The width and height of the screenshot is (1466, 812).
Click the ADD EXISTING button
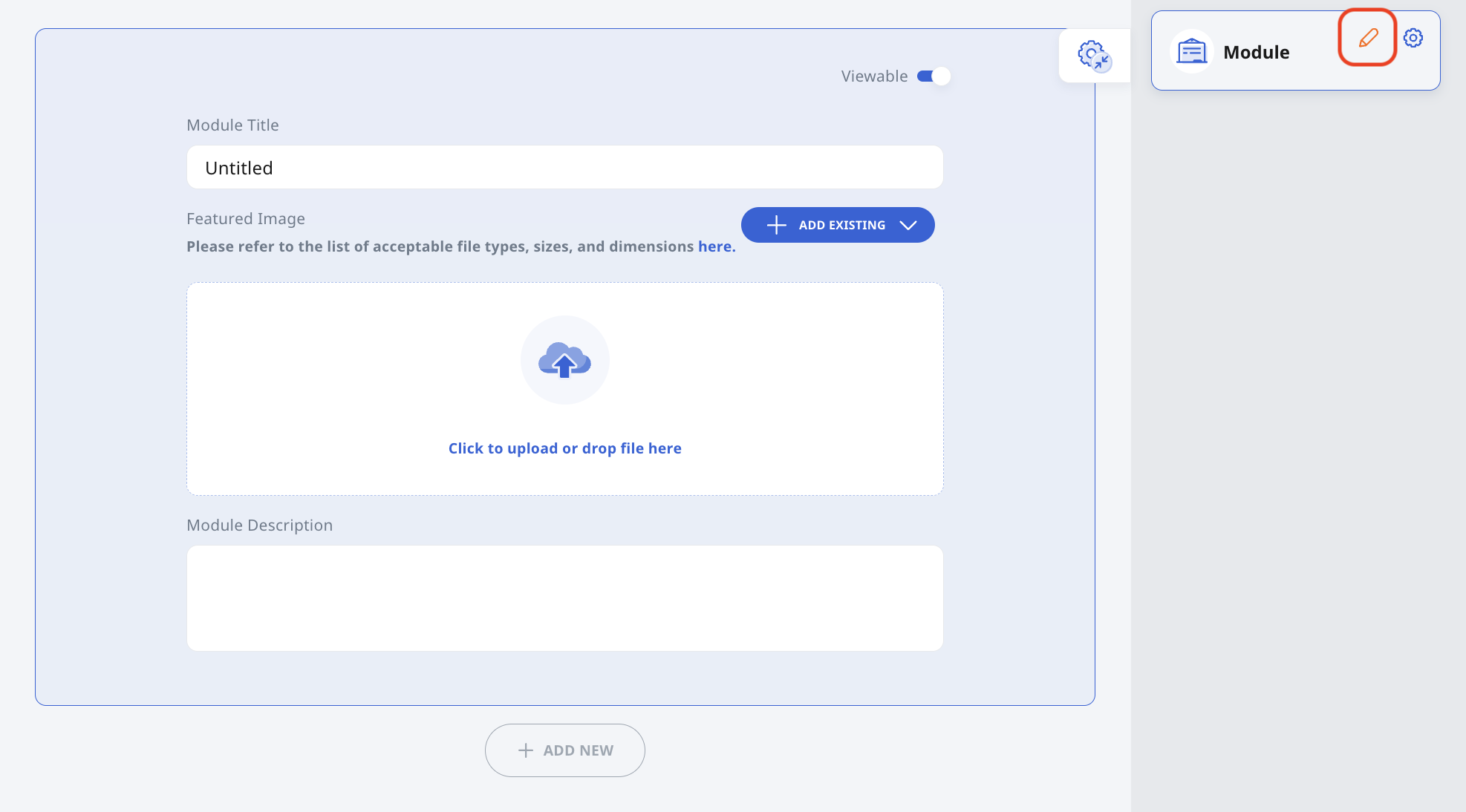(x=837, y=225)
